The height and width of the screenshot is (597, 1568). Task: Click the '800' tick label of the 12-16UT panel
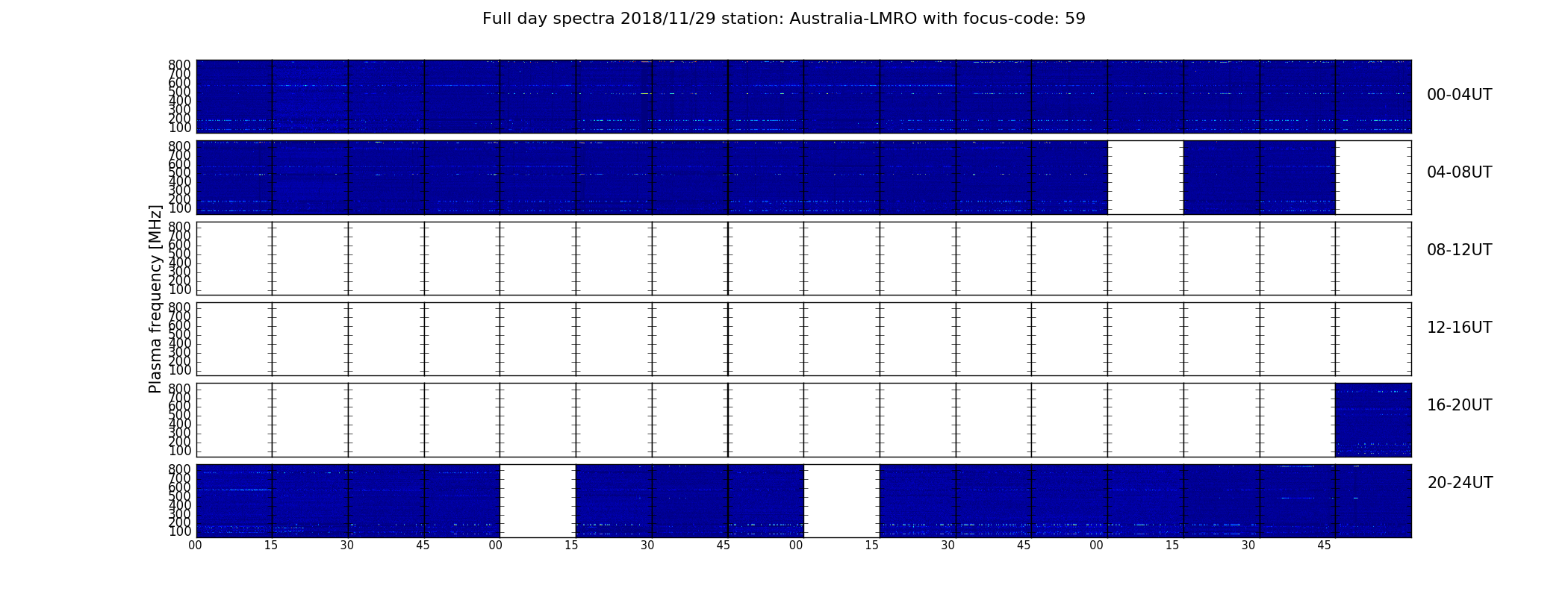point(180,307)
